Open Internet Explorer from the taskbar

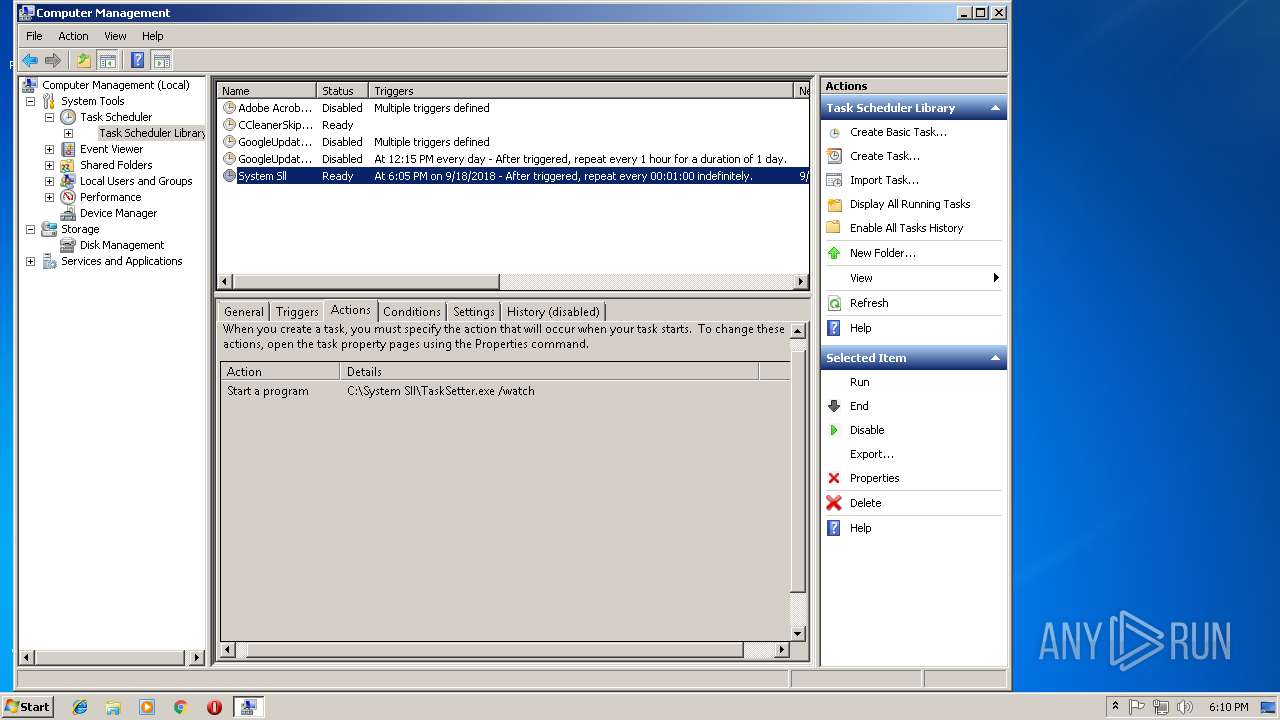click(x=80, y=707)
